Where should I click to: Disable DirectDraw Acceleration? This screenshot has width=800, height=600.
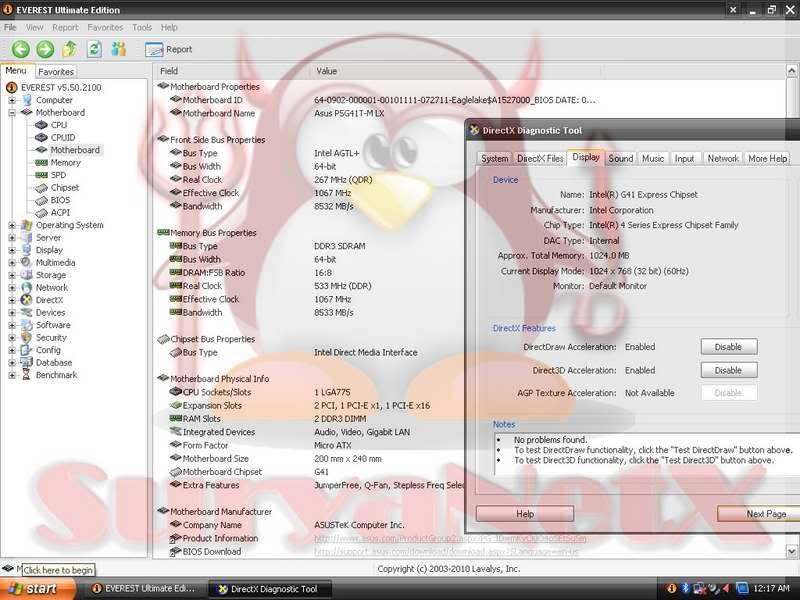click(x=729, y=347)
